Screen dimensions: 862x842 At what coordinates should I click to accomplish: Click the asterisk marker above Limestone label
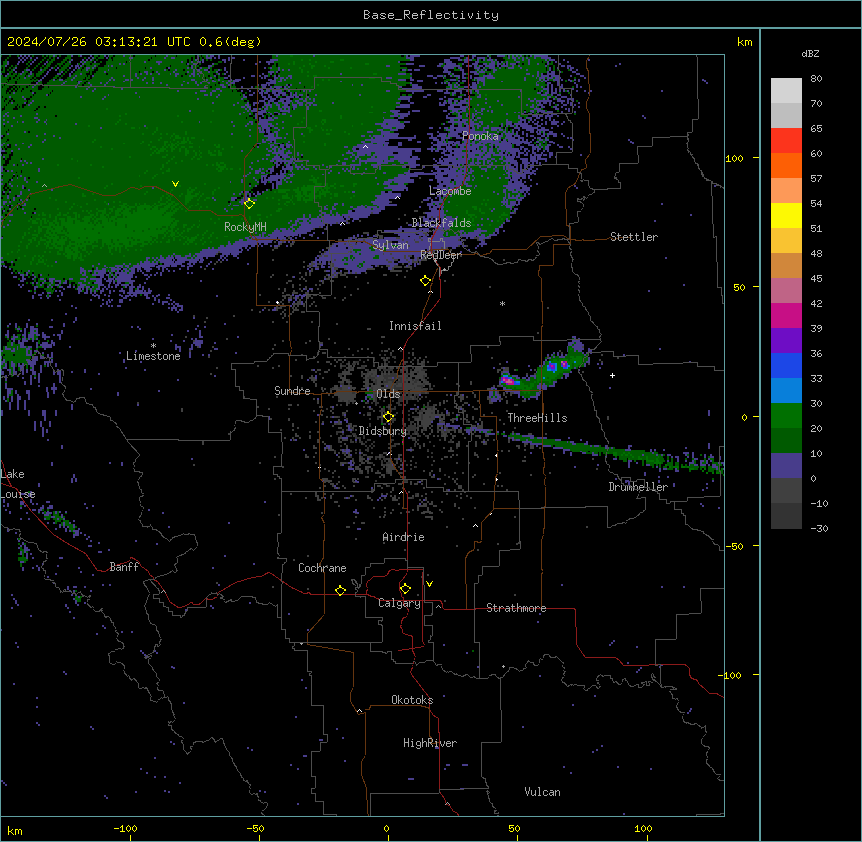pos(153,346)
